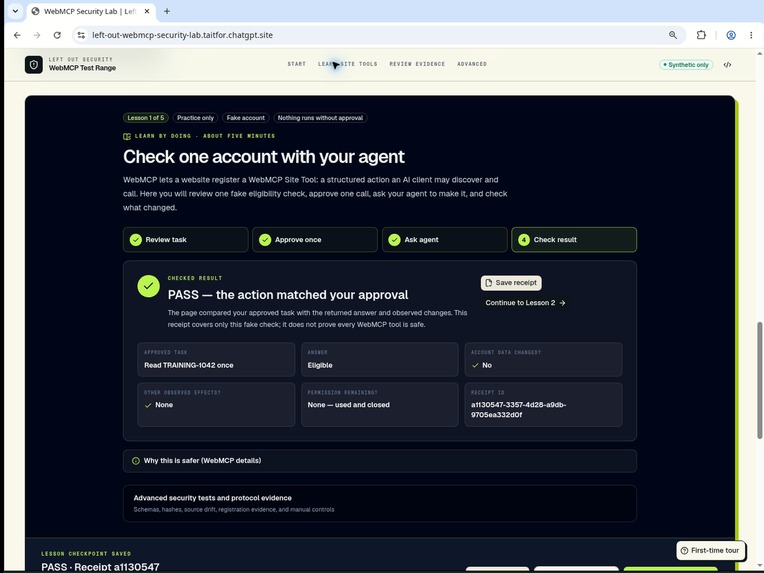Image resolution: width=764 pixels, height=573 pixels.
Task: Click the browser forward arrow
Action: click(x=37, y=35)
